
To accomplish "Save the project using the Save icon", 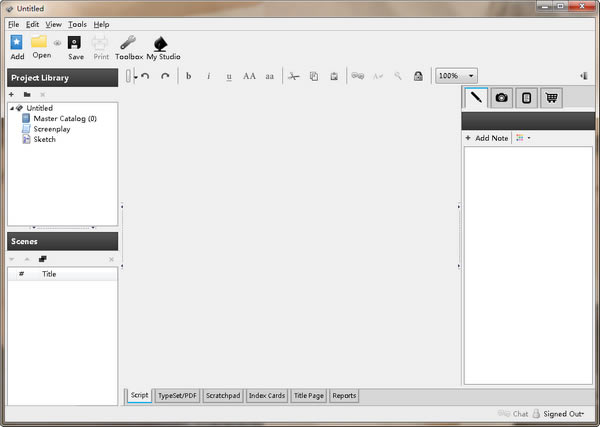I will pyautogui.click(x=75, y=46).
